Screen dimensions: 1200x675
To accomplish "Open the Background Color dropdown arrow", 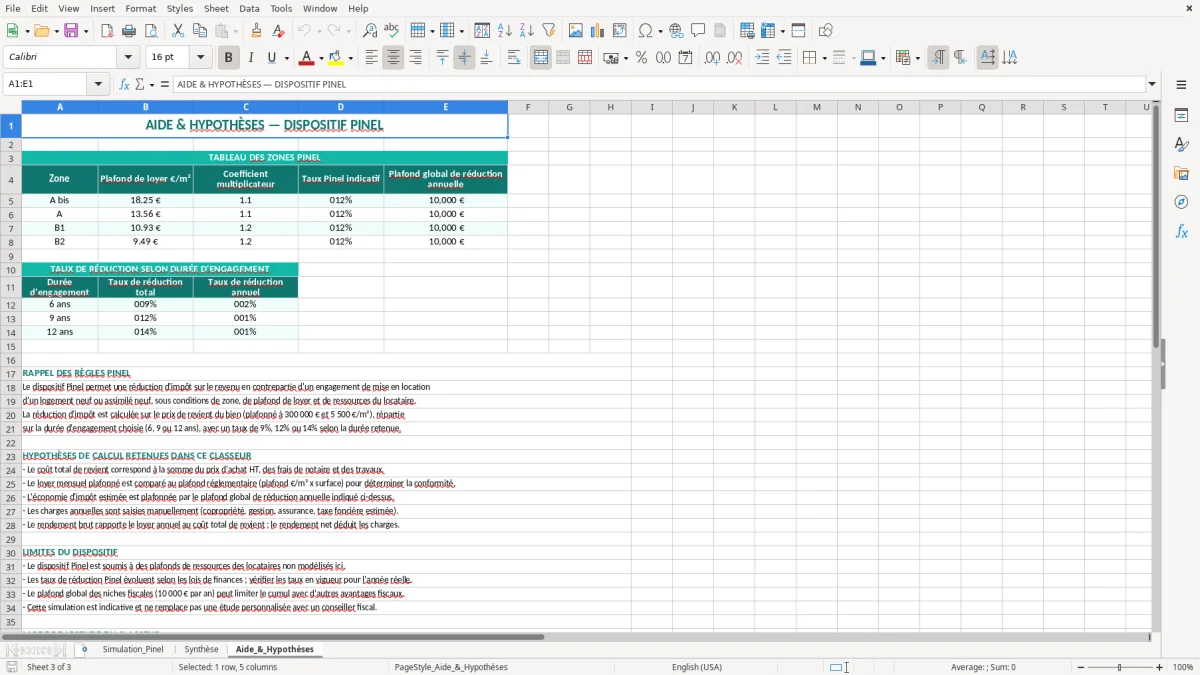I will pyautogui.click(x=350, y=58).
